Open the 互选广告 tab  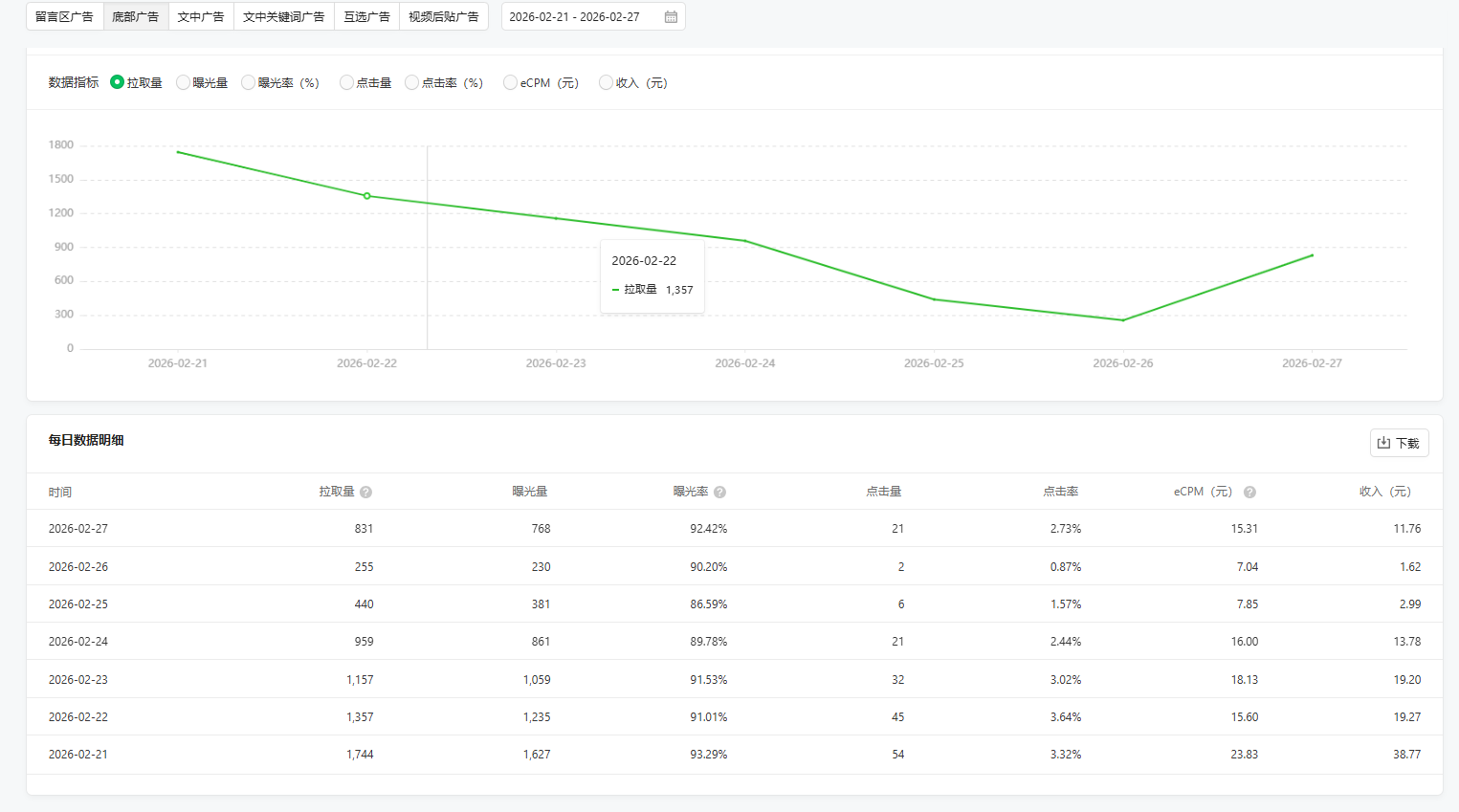point(366,17)
